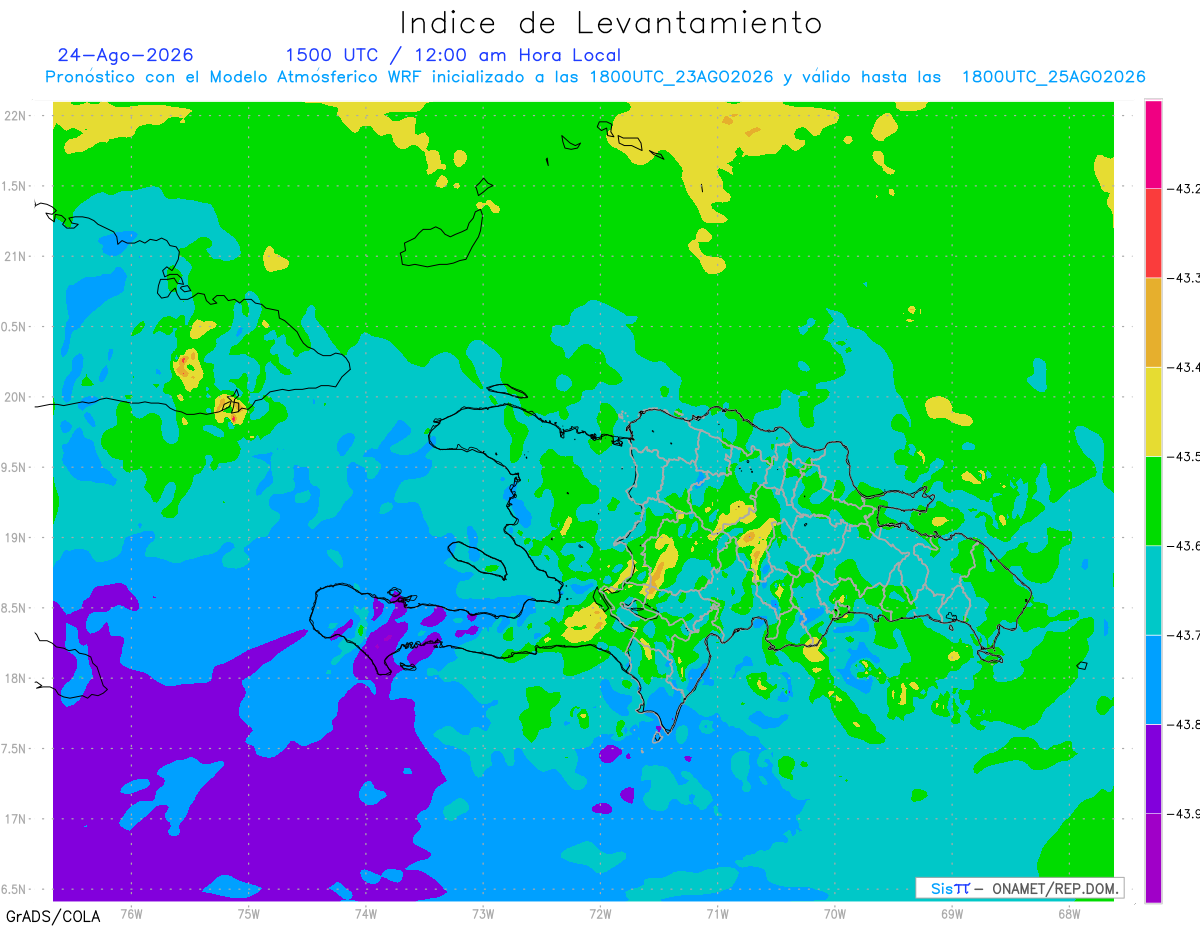Viewport: 1200px width, 927px height.
Task: Click the '75W' longitude label
Action: (249, 914)
